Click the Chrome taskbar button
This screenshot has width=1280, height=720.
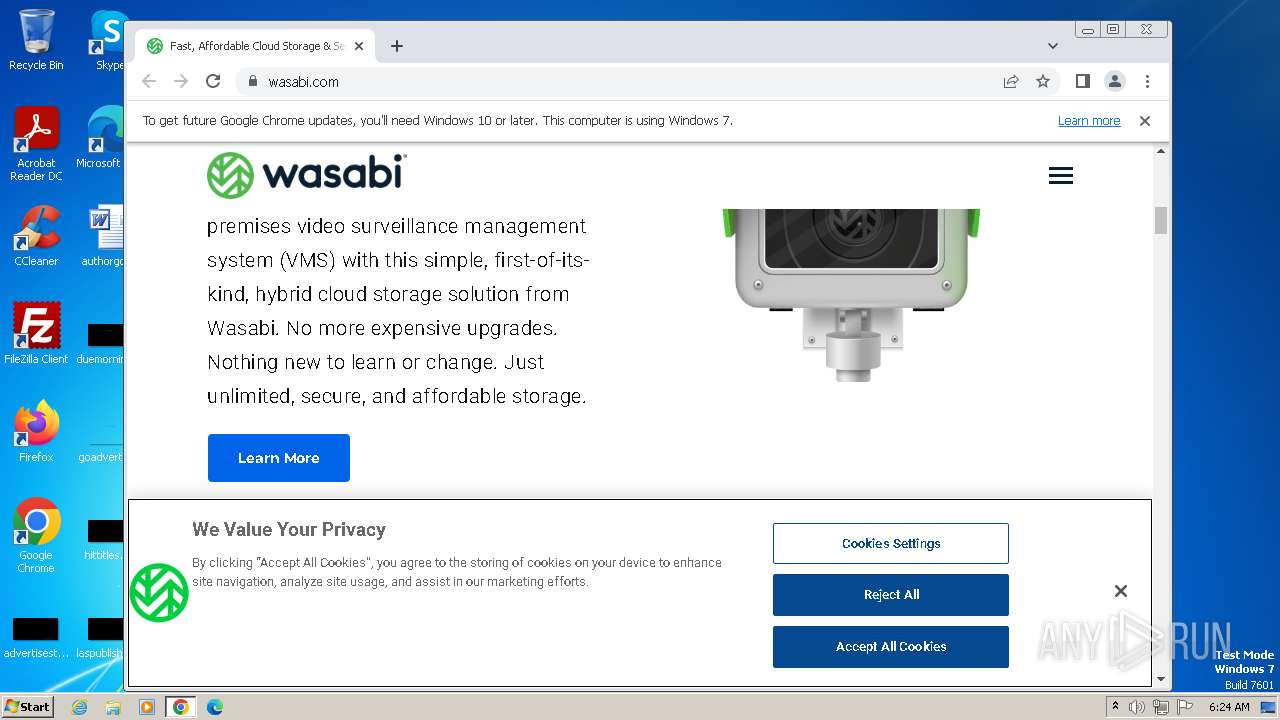[181, 707]
